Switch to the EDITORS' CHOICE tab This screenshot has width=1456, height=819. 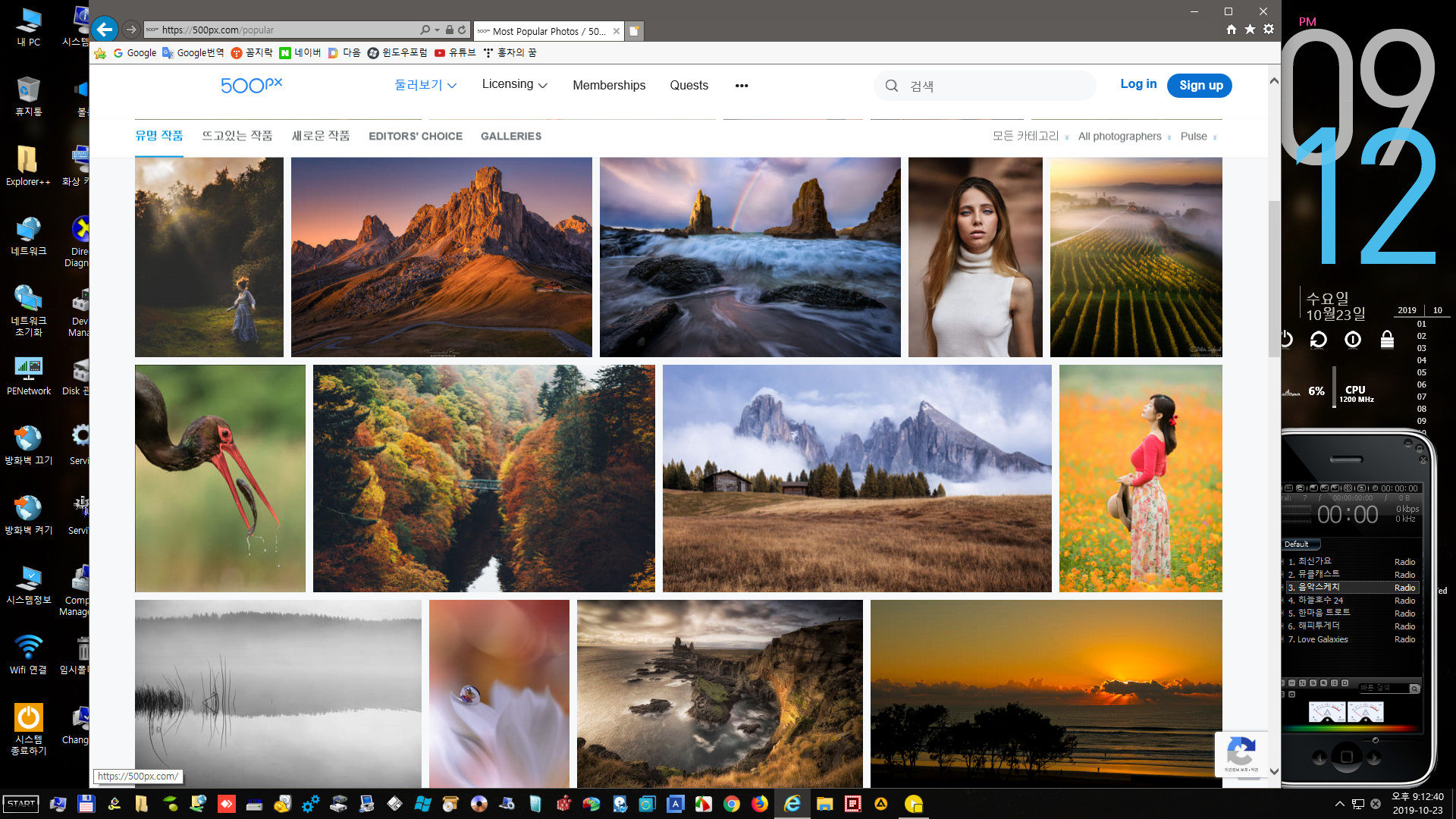(416, 136)
